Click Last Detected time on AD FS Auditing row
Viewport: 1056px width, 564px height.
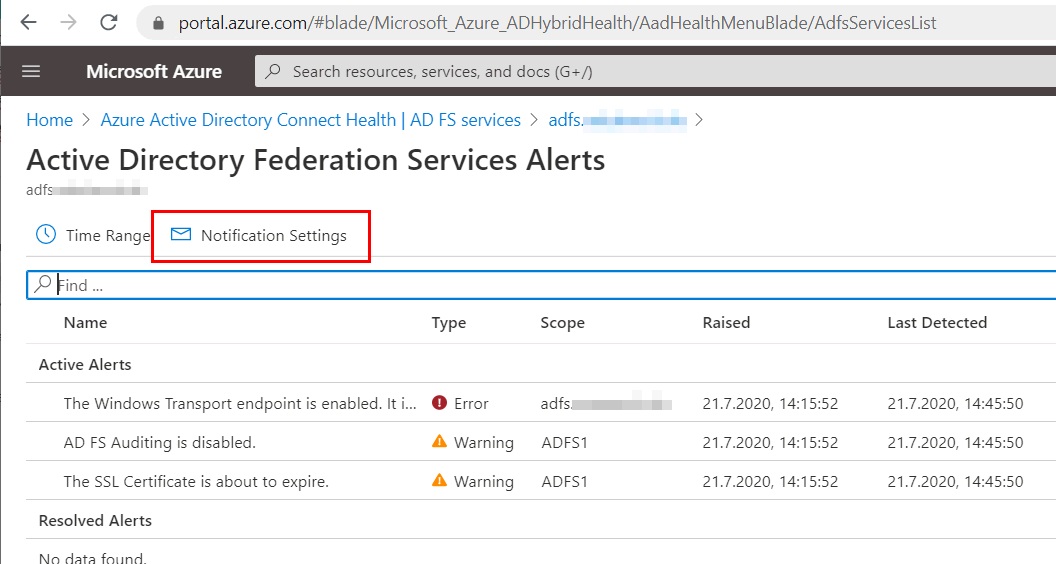point(955,443)
